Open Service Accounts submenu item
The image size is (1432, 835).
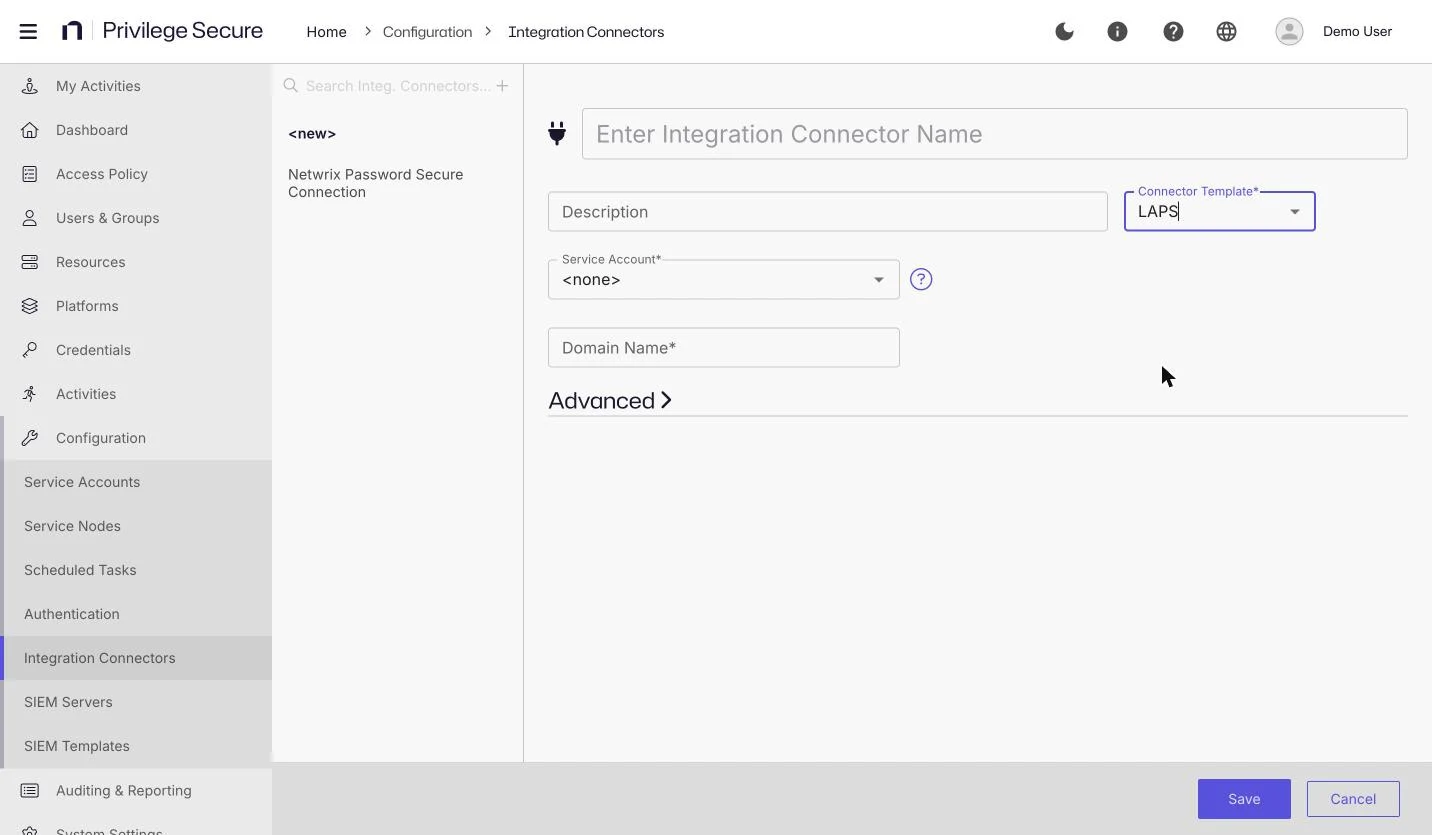click(136, 482)
